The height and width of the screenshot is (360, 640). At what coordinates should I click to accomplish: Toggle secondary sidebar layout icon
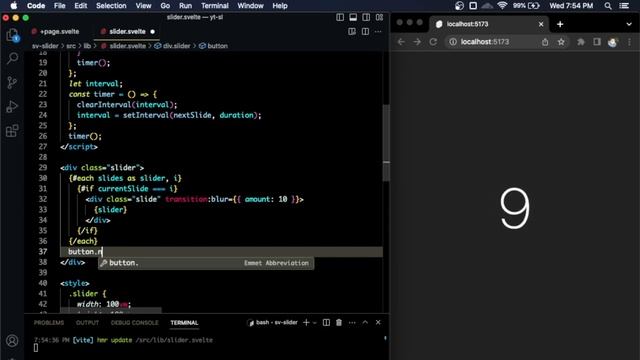point(366,17)
